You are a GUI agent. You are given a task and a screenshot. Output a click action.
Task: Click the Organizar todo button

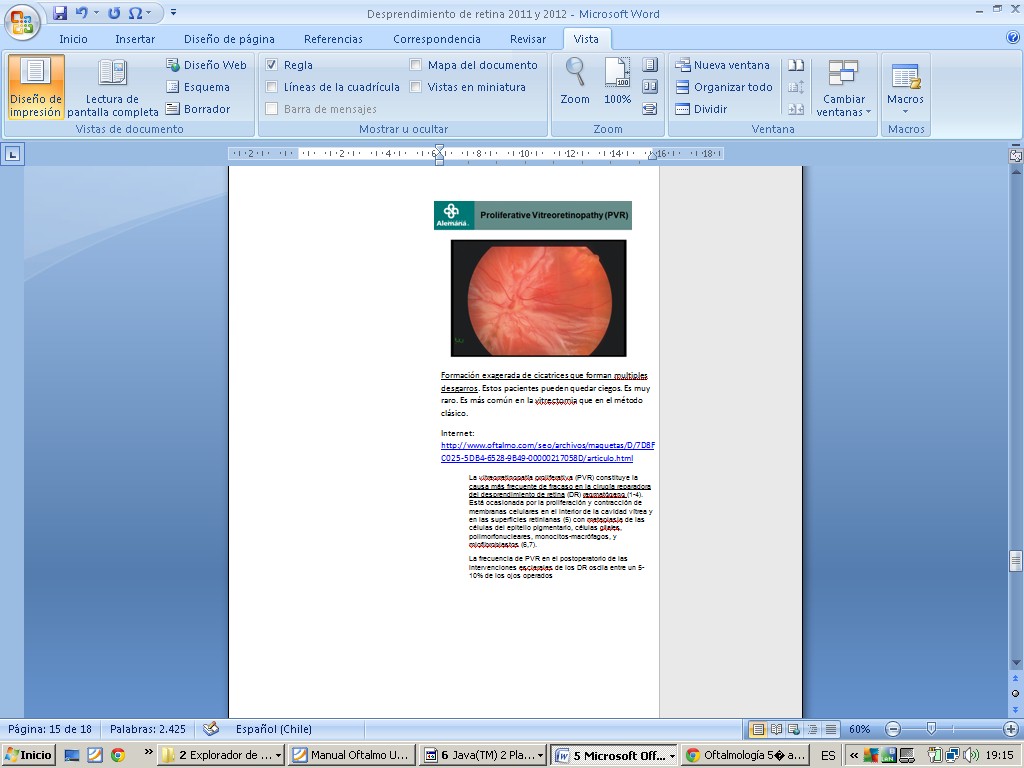pos(723,87)
